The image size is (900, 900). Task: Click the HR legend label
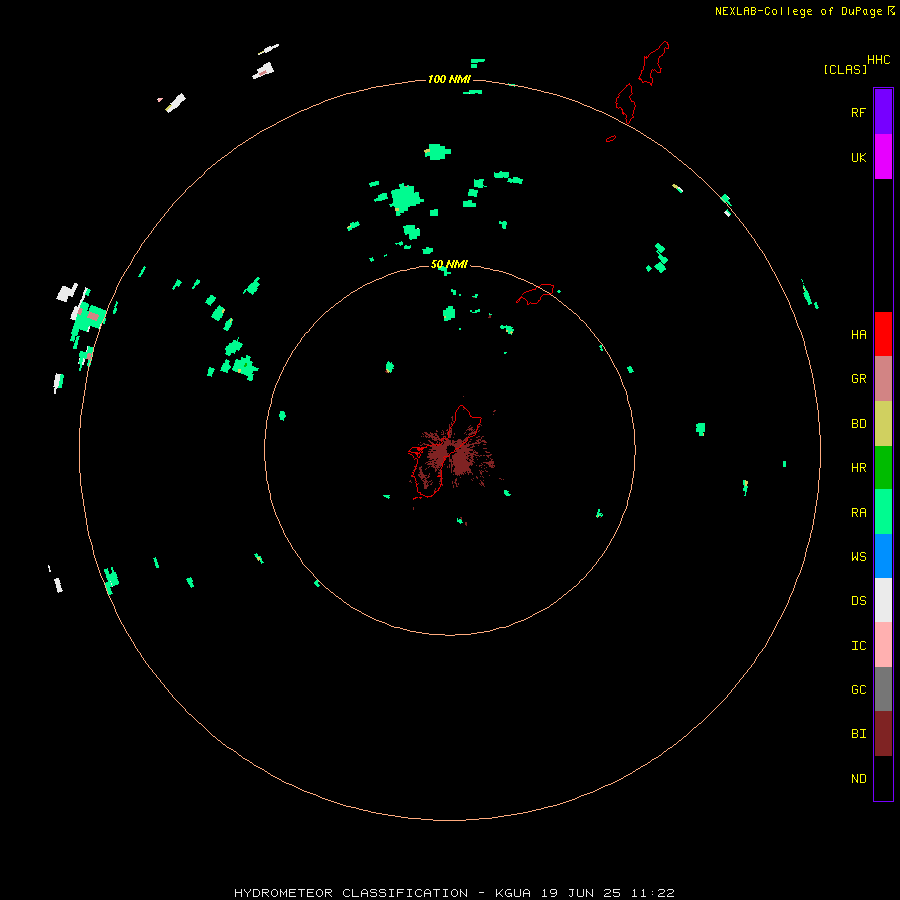click(x=858, y=468)
